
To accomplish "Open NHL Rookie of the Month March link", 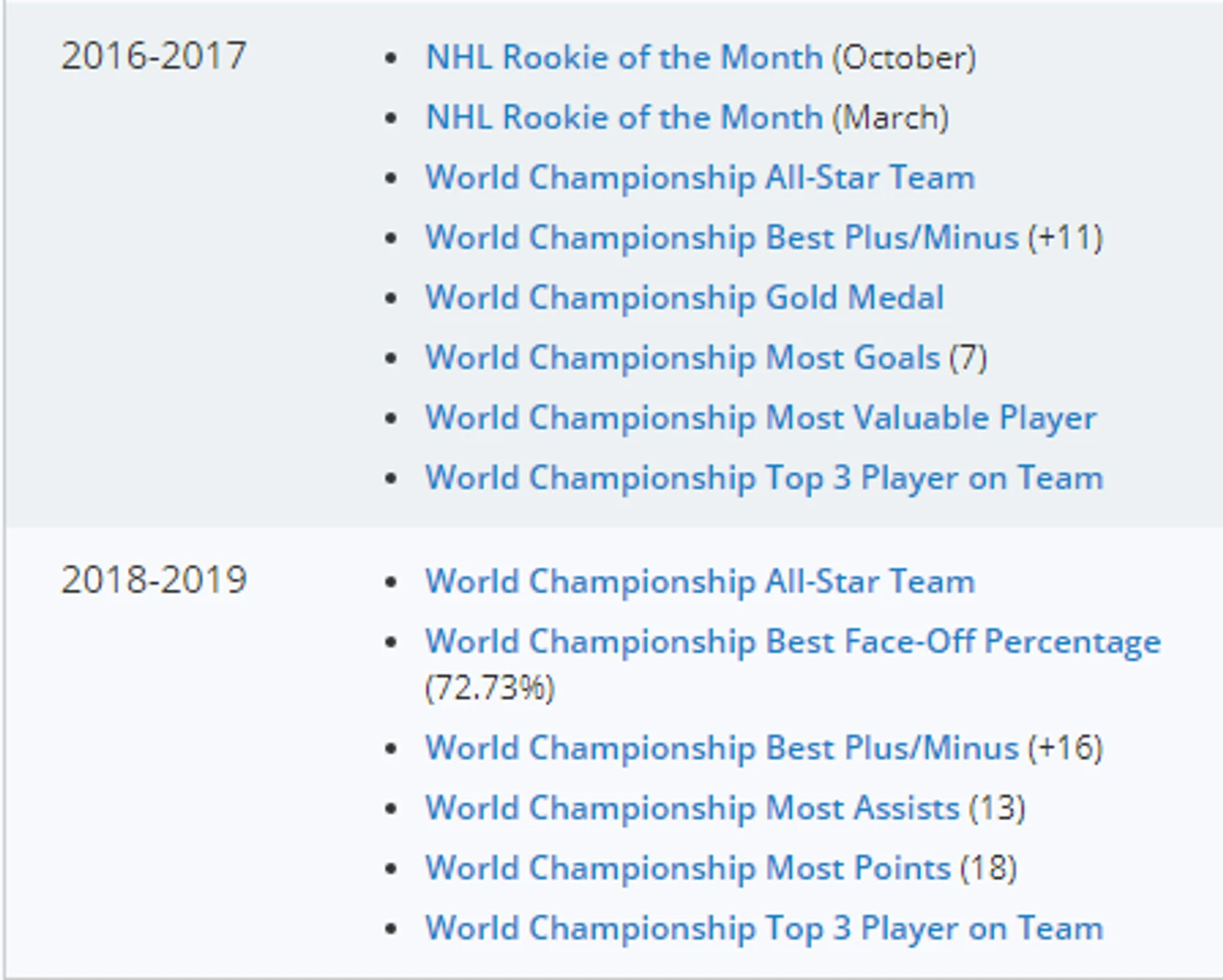I will [x=624, y=118].
